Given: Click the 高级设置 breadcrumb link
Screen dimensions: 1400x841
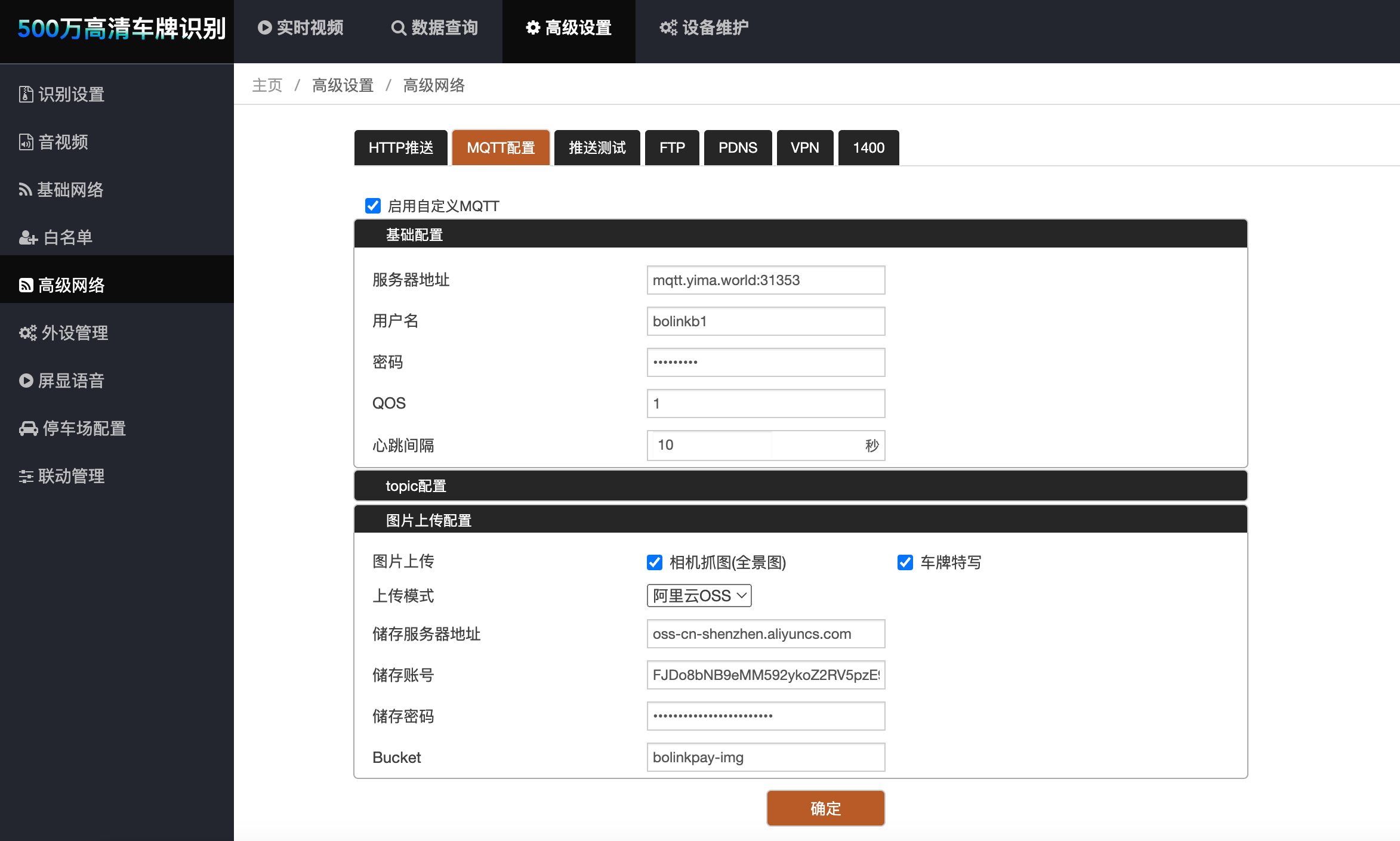Looking at the screenshot, I should 343,85.
